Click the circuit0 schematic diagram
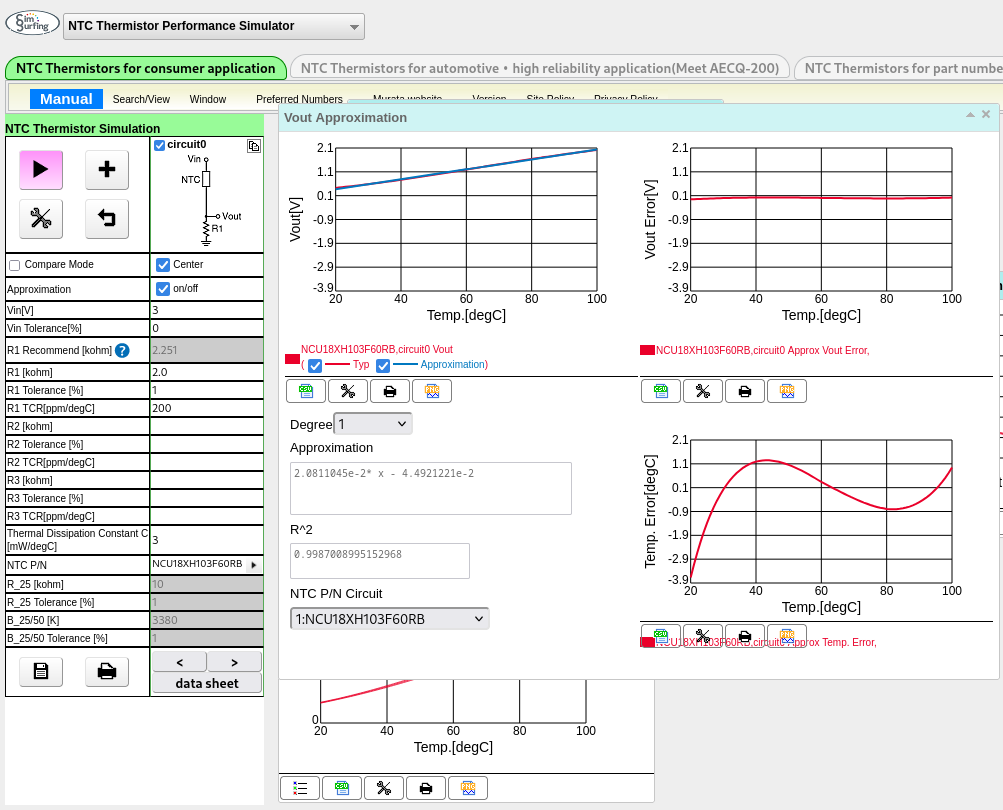This screenshot has height=810, width=1003. pos(211,200)
